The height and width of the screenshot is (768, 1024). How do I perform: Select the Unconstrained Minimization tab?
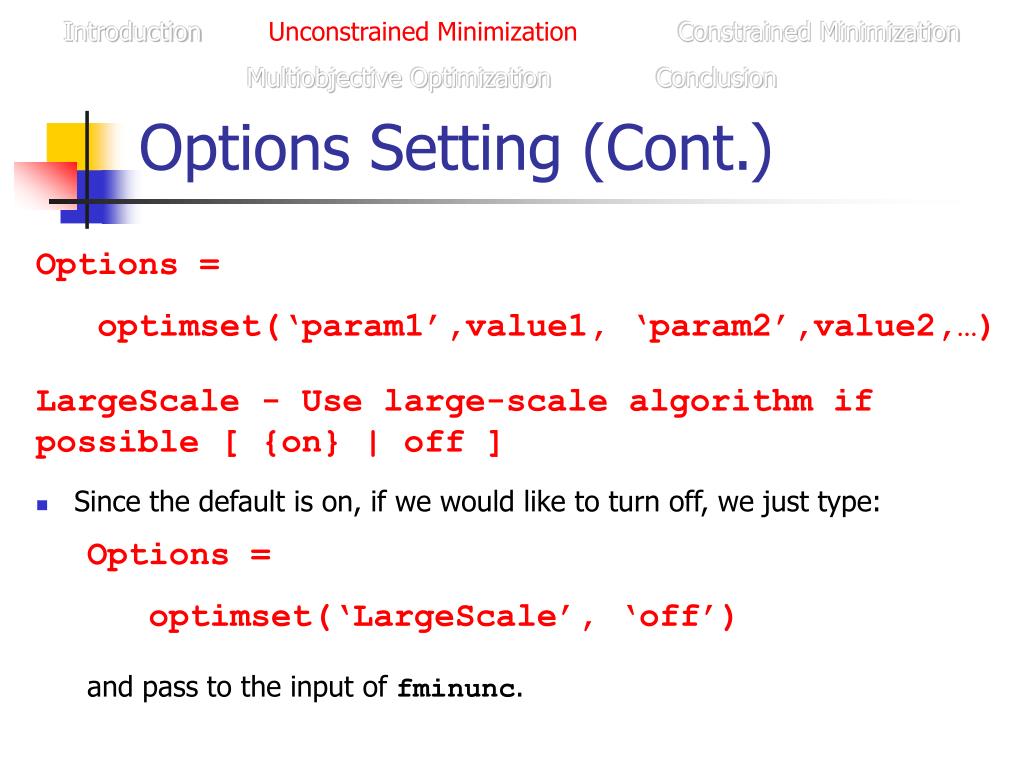(422, 32)
